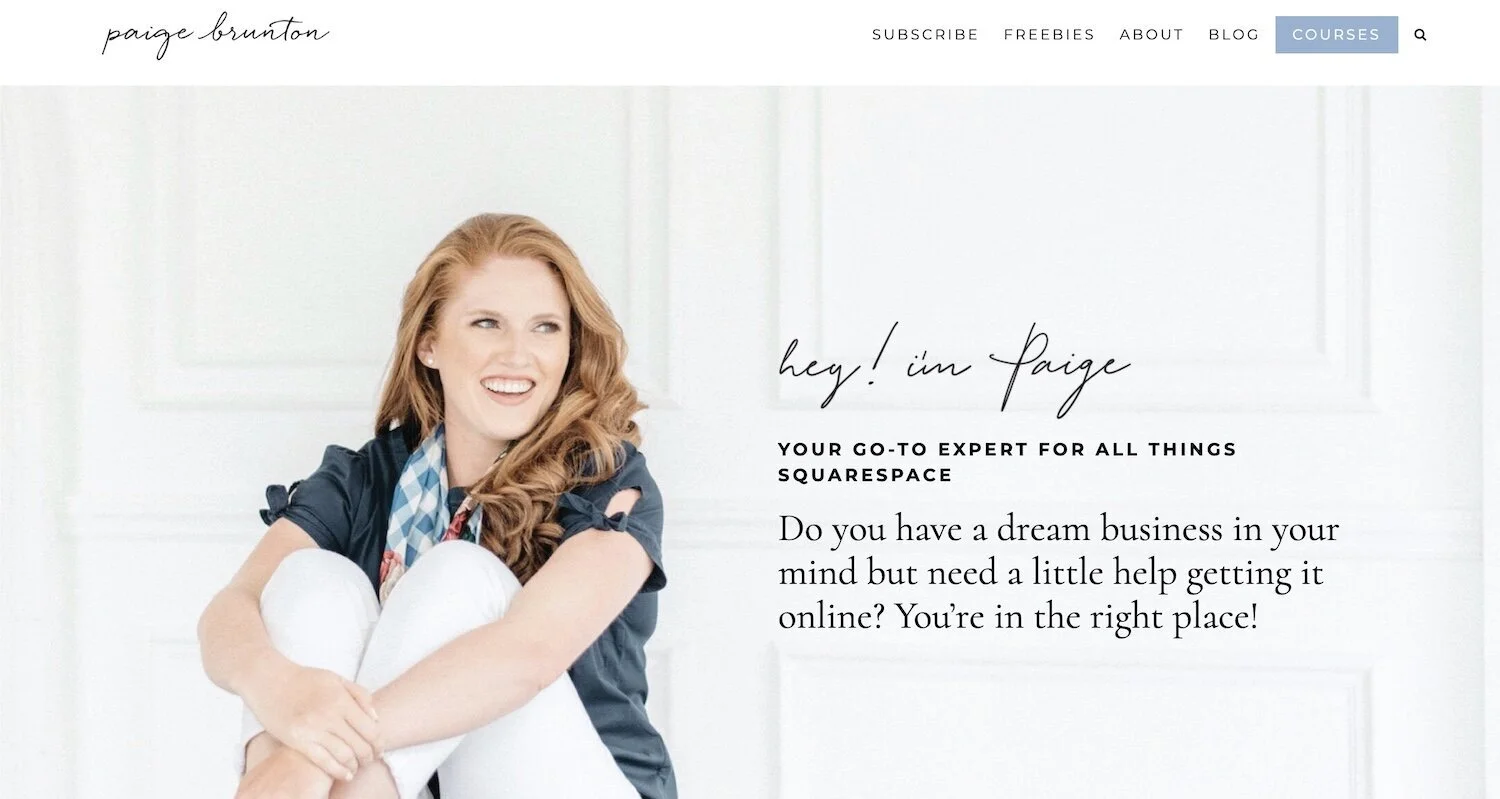Go to the Freebies page
This screenshot has height=799, width=1500.
pos(1049,35)
